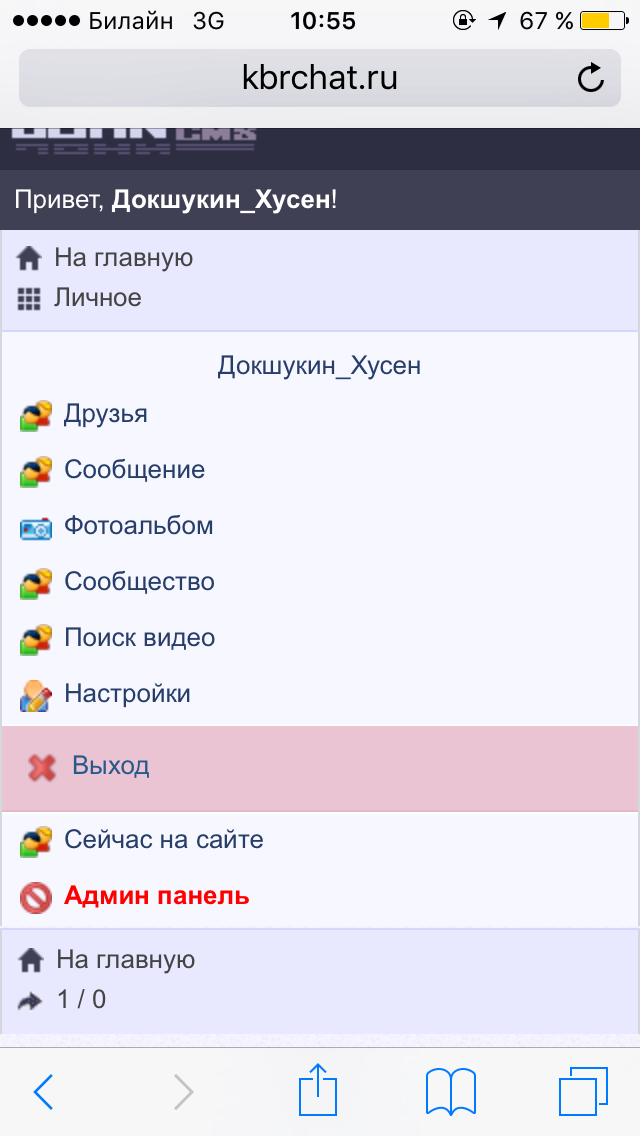The width and height of the screenshot is (640, 1136).
Task: Tap bottom На главную footer link
Action: [x=125, y=960]
